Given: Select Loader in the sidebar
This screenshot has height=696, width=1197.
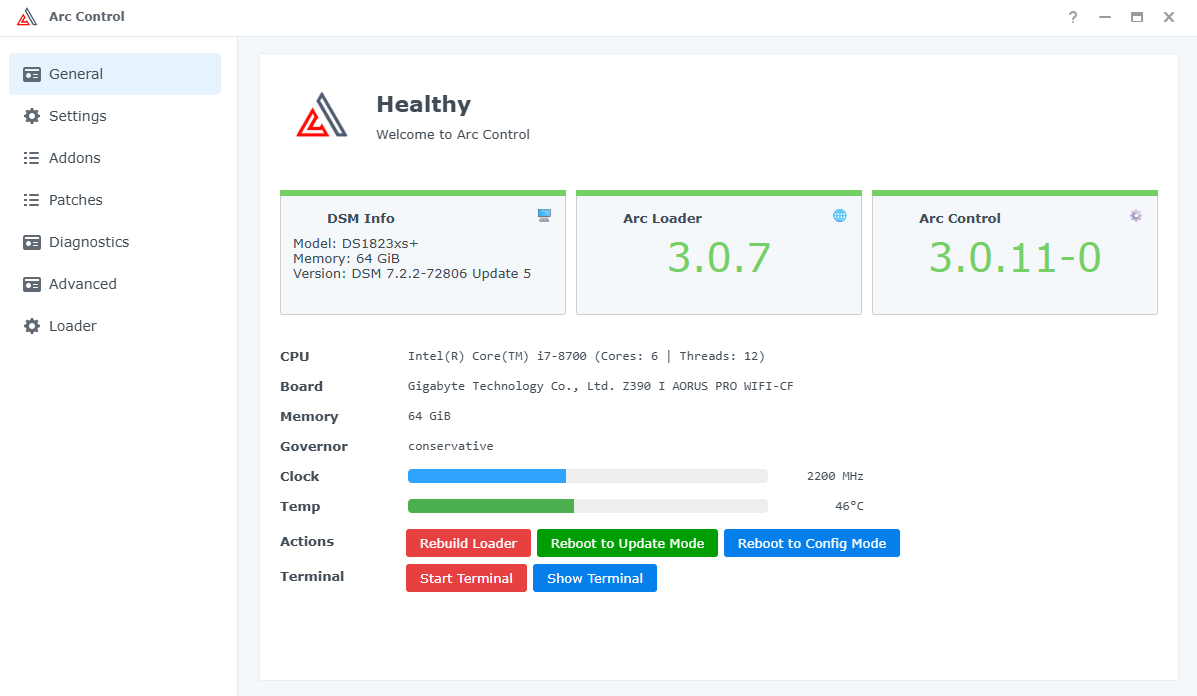Looking at the screenshot, I should 73,326.
